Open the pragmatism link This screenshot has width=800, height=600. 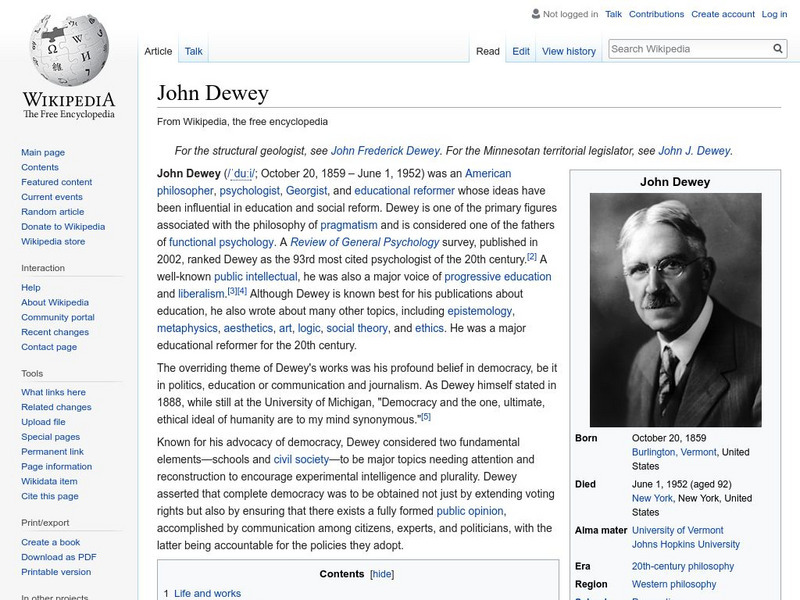[x=348, y=225]
